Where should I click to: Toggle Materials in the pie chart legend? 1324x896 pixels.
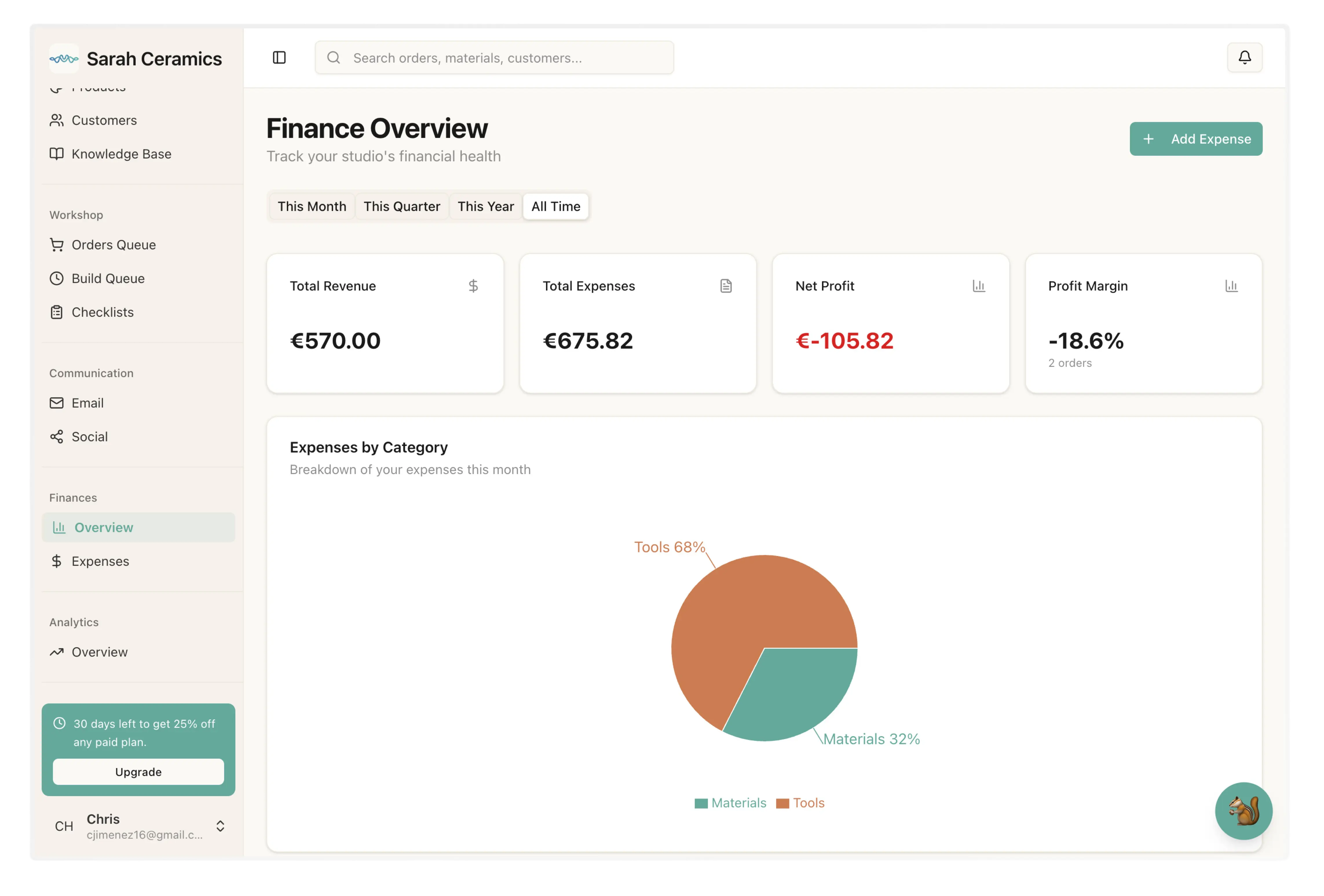coord(731,802)
